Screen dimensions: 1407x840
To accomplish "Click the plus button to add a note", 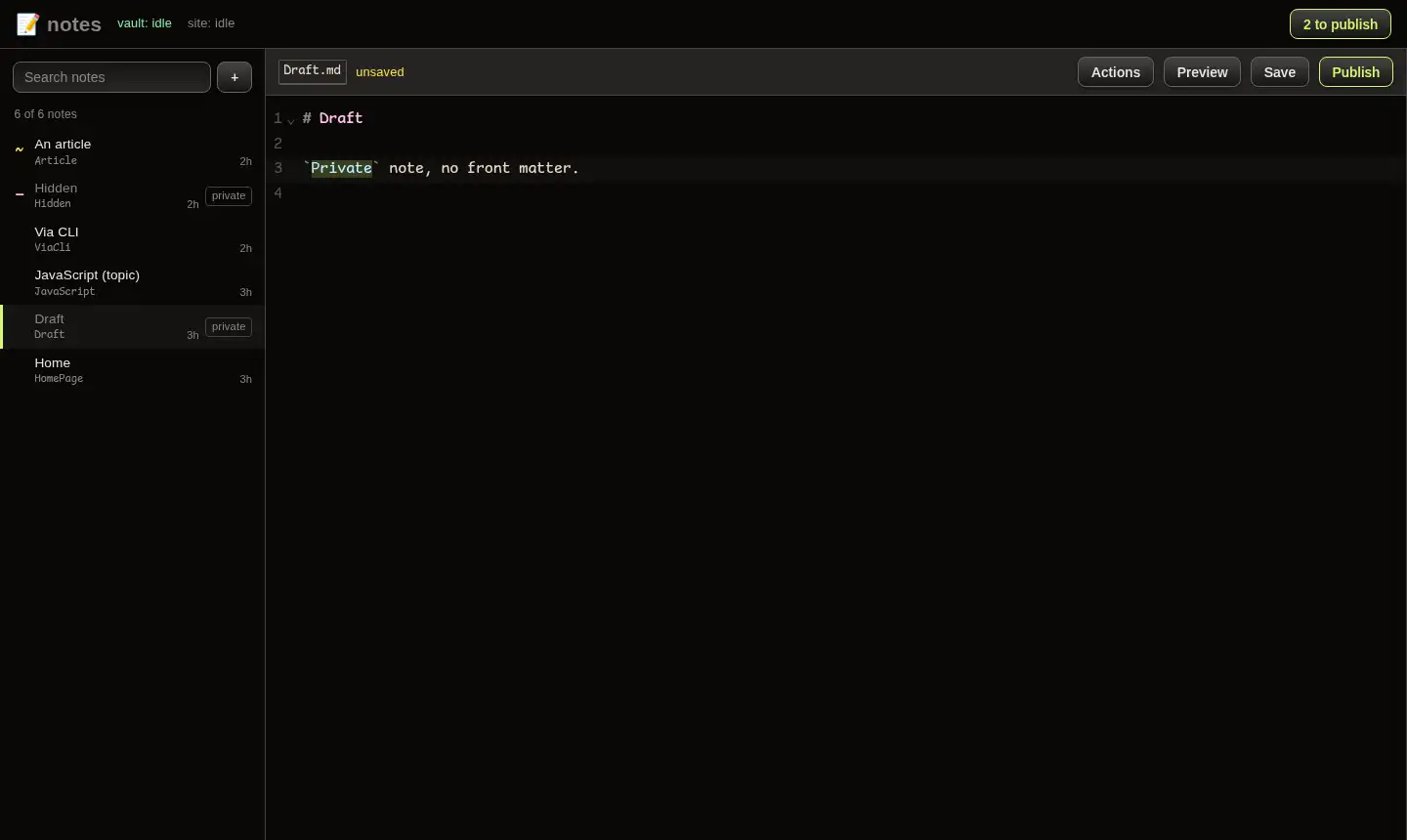I will 234,77.
